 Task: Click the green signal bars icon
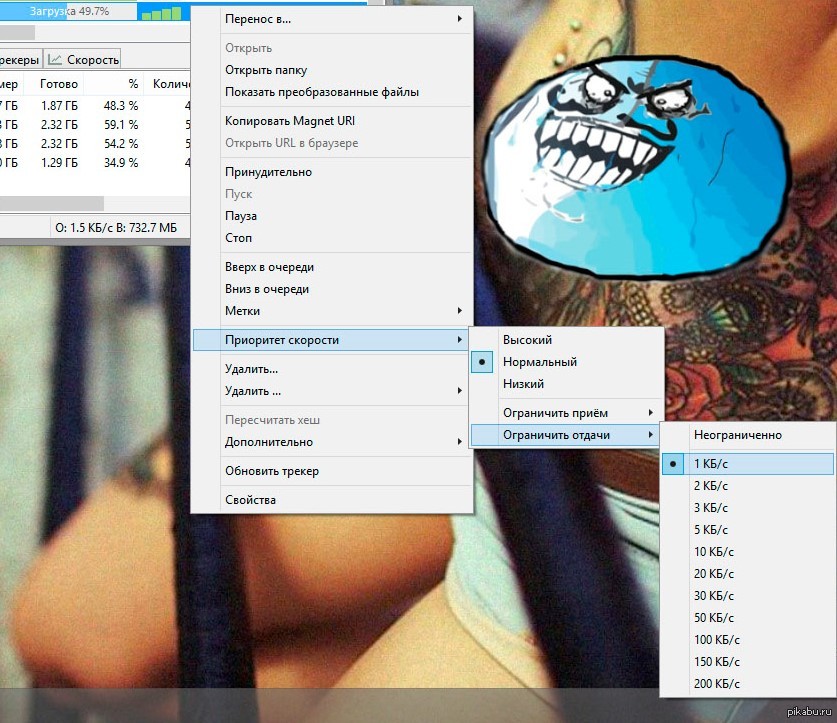tap(163, 13)
